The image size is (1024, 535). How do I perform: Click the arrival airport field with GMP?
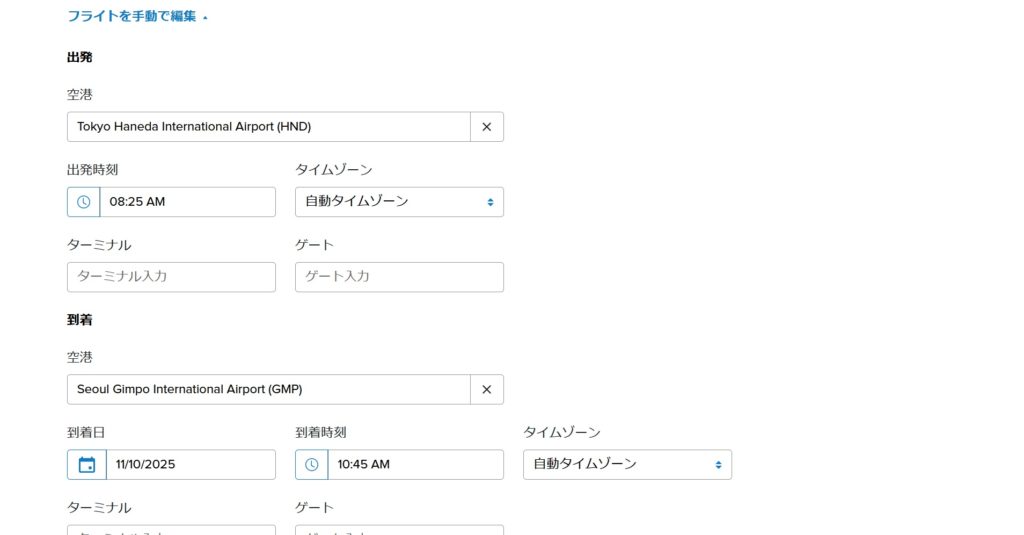(x=268, y=390)
